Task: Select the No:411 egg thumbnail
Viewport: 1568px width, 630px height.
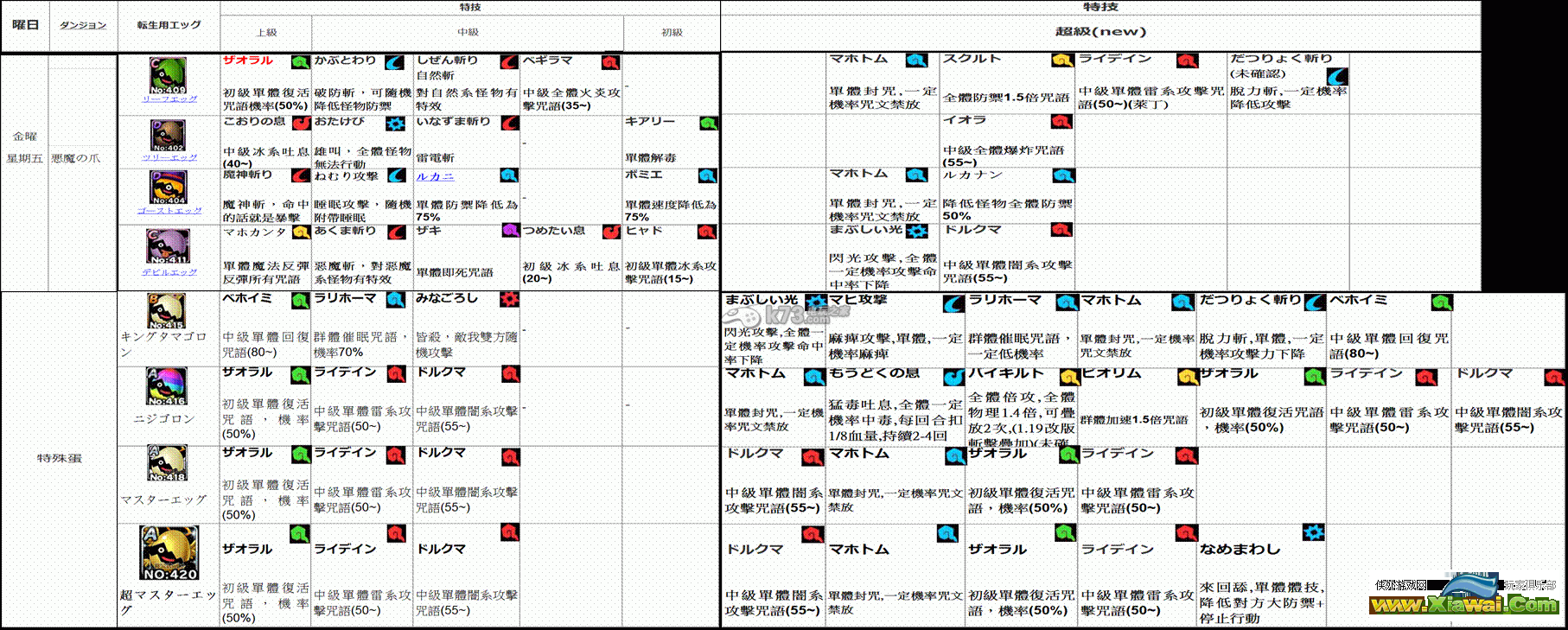Action: click(168, 247)
